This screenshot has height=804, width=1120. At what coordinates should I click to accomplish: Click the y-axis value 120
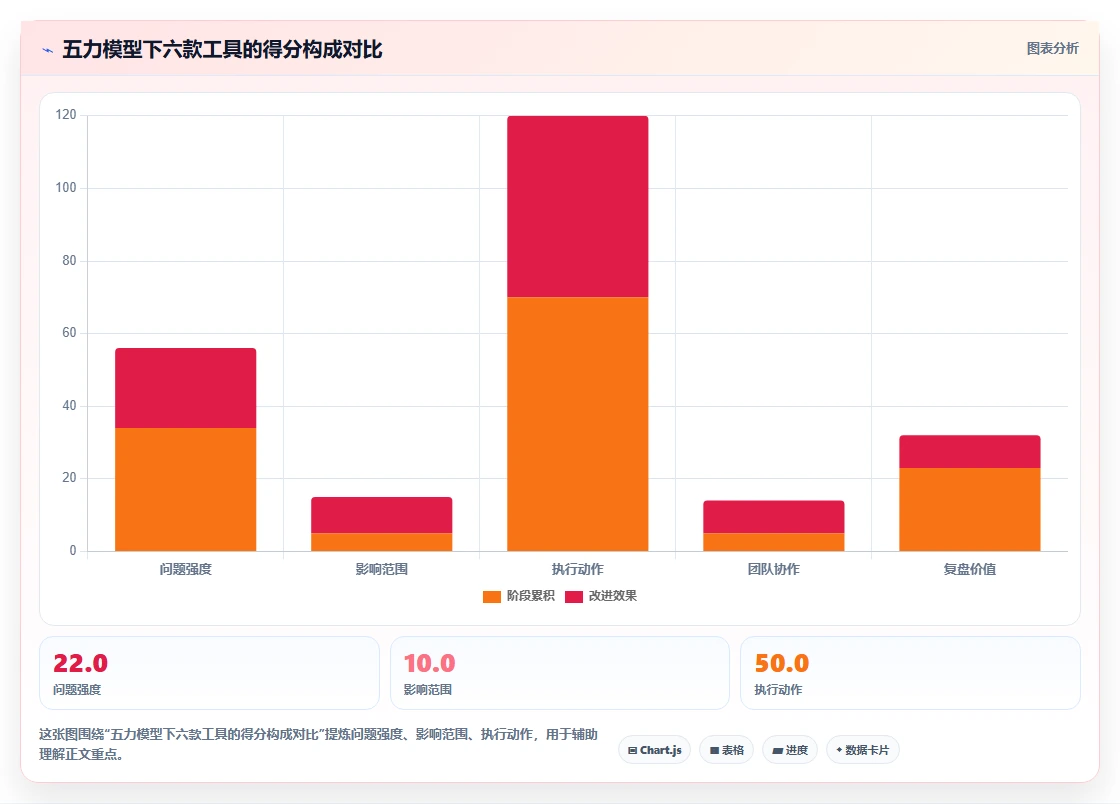click(66, 114)
